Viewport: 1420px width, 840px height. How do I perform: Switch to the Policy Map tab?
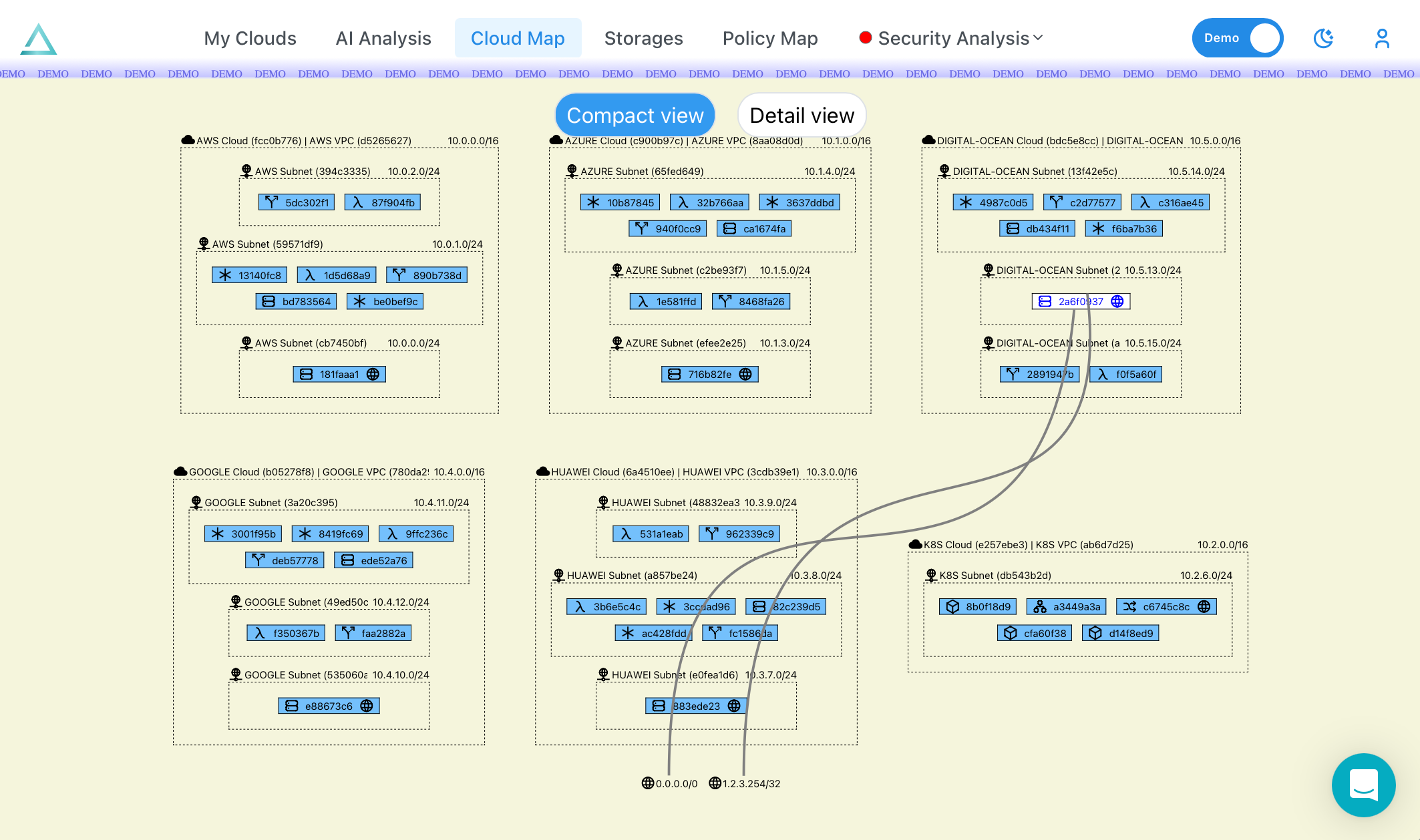[x=770, y=38]
